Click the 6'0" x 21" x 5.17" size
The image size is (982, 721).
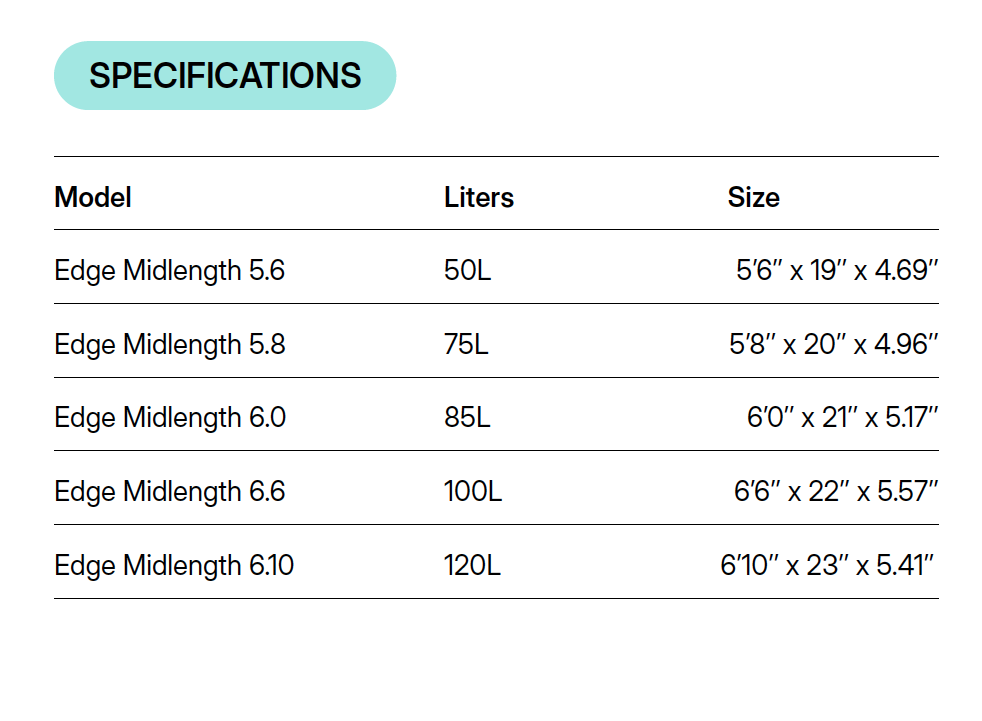(x=842, y=417)
